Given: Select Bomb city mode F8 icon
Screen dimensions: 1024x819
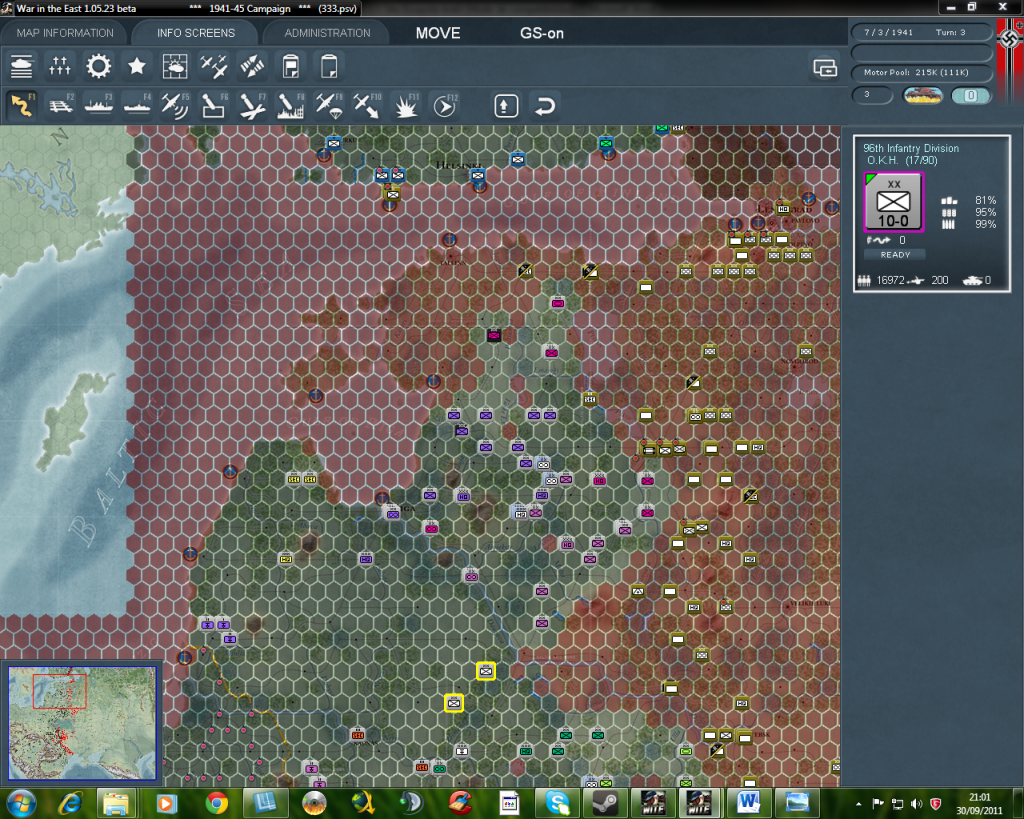Looking at the screenshot, I should click(x=290, y=106).
